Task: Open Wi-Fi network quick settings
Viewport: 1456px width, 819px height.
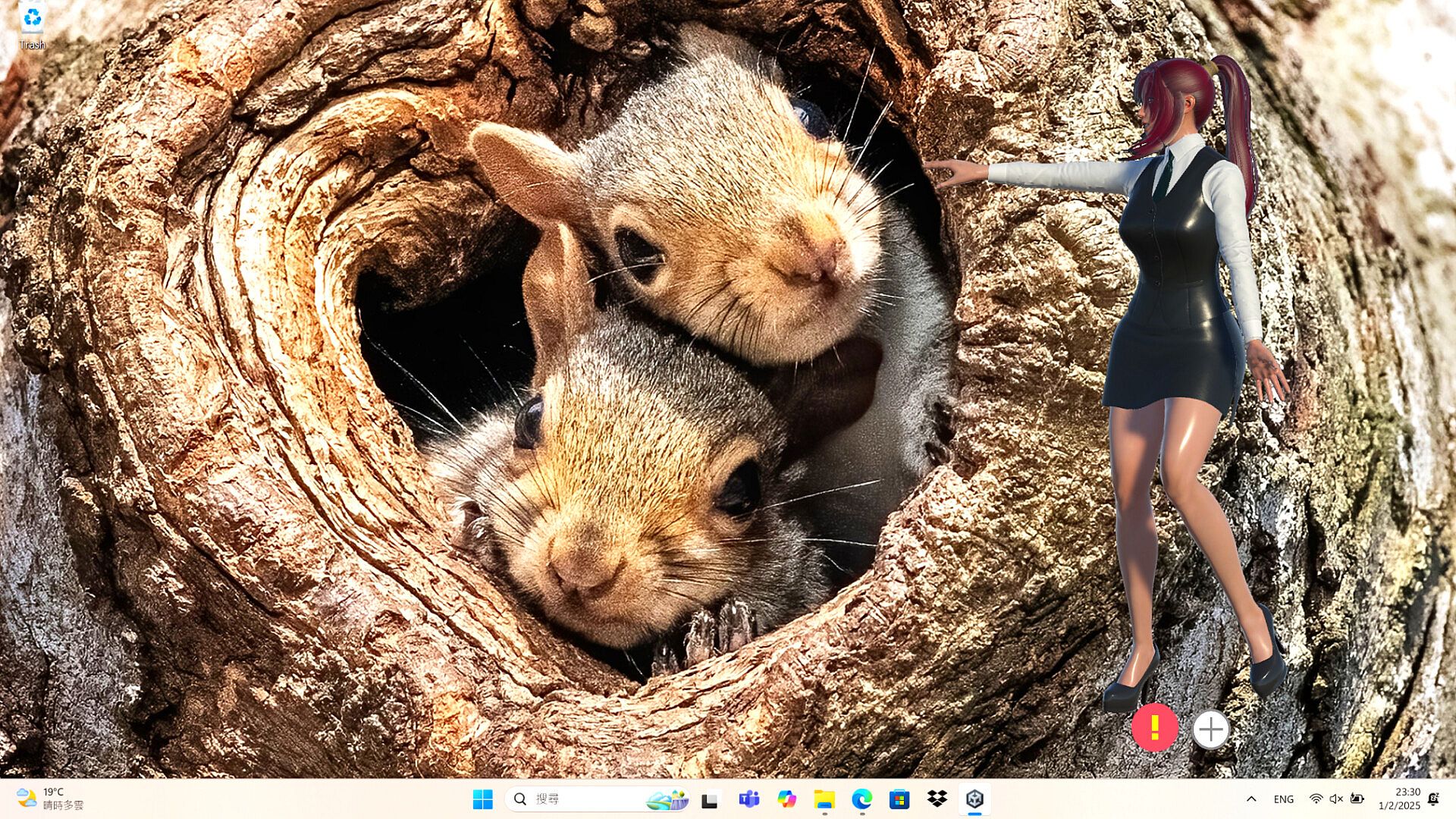Action: (1316, 799)
